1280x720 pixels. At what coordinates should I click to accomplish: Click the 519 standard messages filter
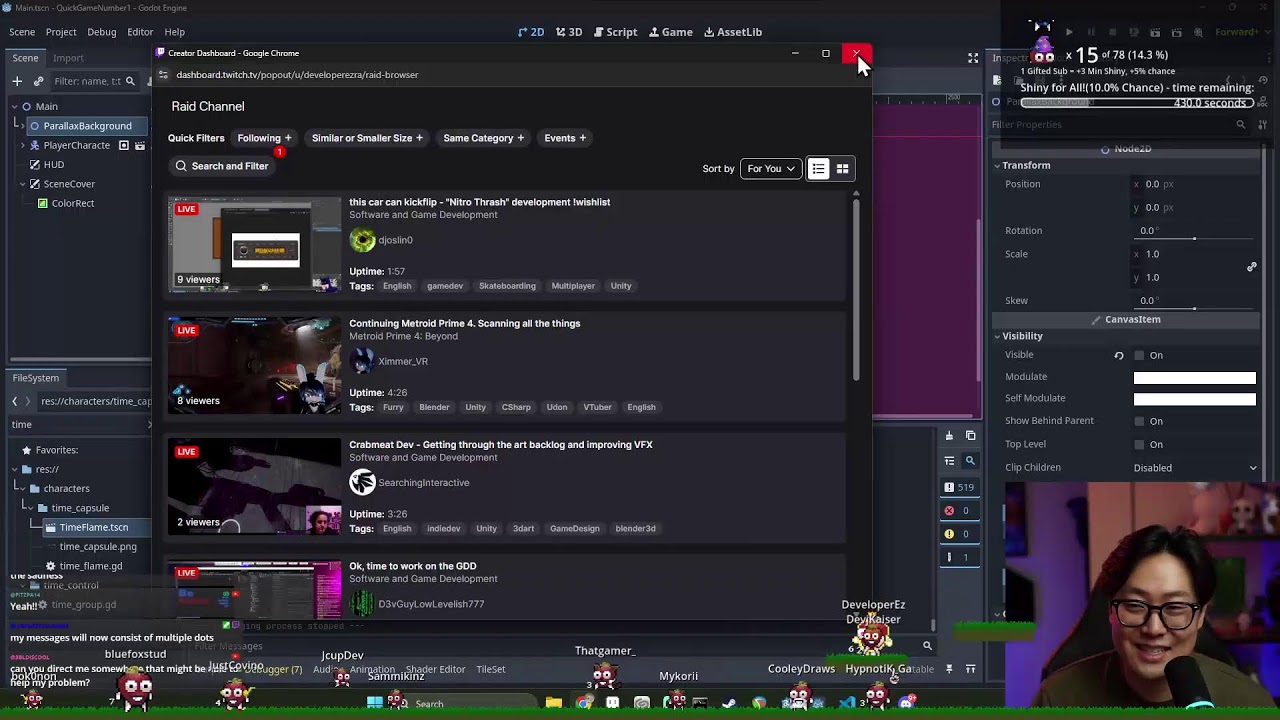(x=959, y=487)
